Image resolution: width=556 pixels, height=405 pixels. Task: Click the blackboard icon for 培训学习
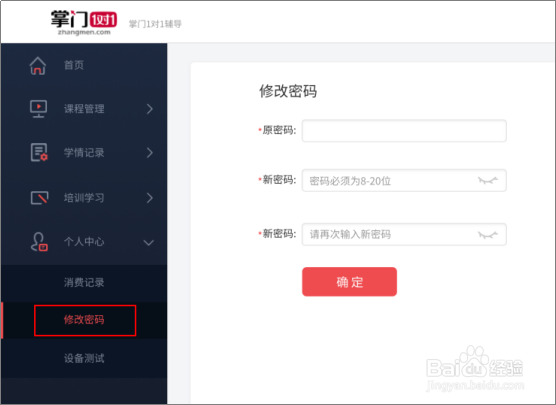pyautogui.click(x=39, y=198)
